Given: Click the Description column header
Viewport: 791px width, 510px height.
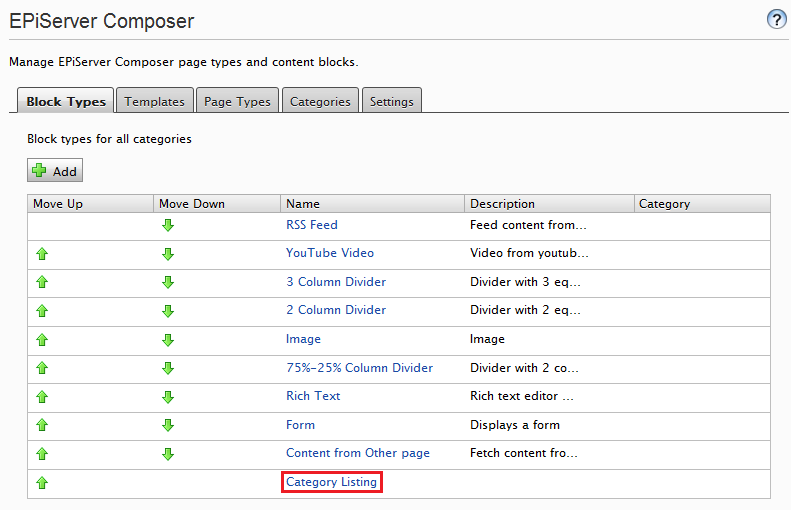Looking at the screenshot, I should pos(549,204).
